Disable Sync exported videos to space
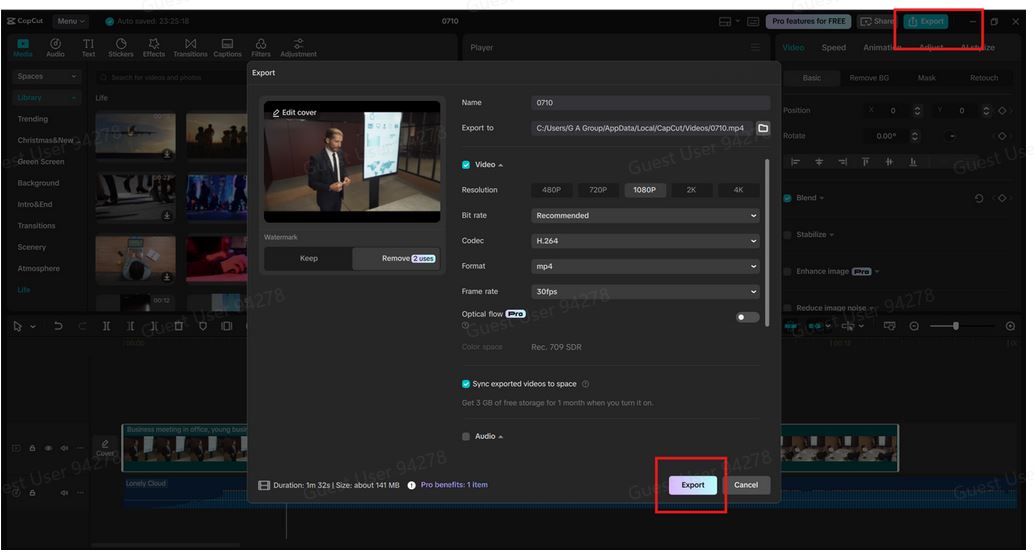 [x=466, y=384]
